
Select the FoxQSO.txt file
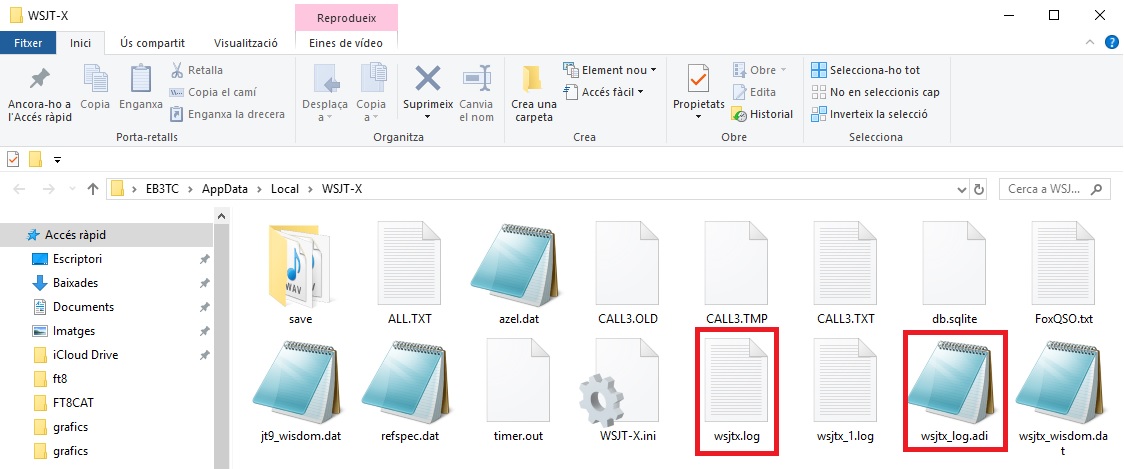1064,273
